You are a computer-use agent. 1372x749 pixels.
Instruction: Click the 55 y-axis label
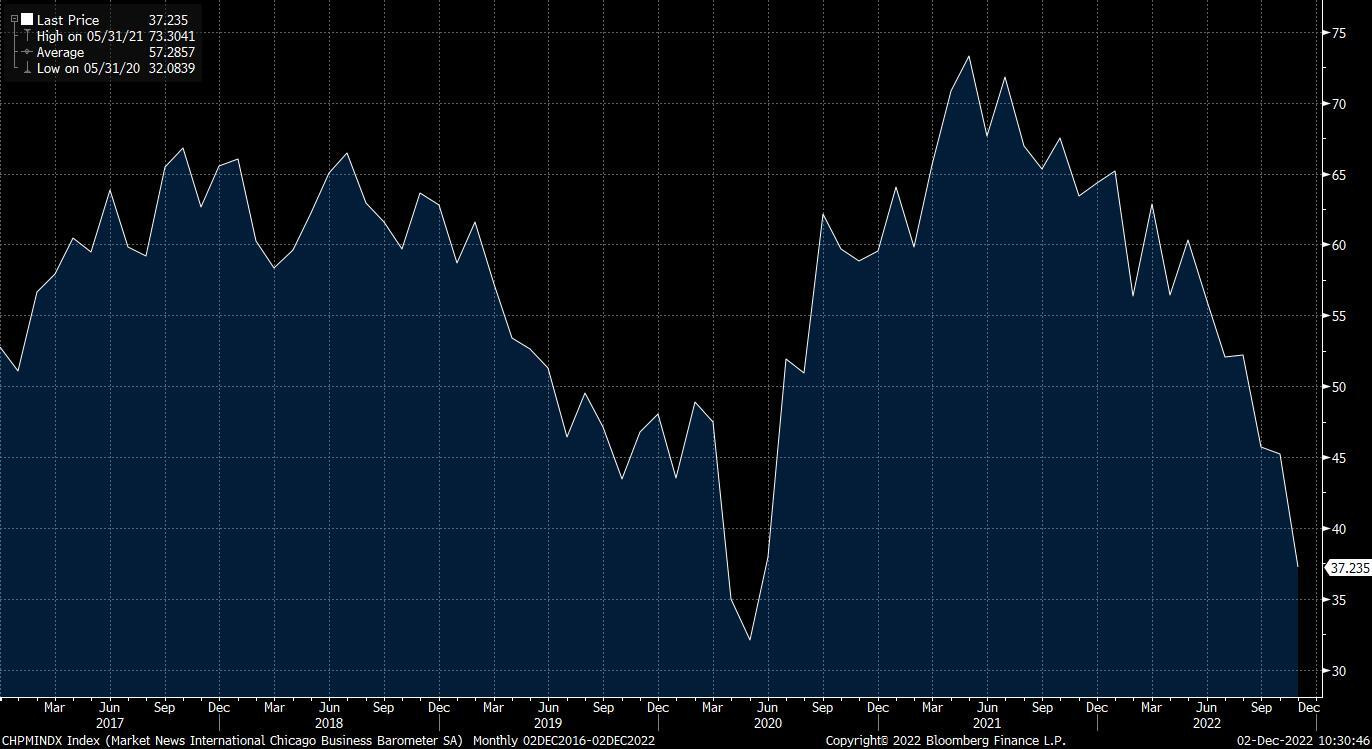(1338, 316)
